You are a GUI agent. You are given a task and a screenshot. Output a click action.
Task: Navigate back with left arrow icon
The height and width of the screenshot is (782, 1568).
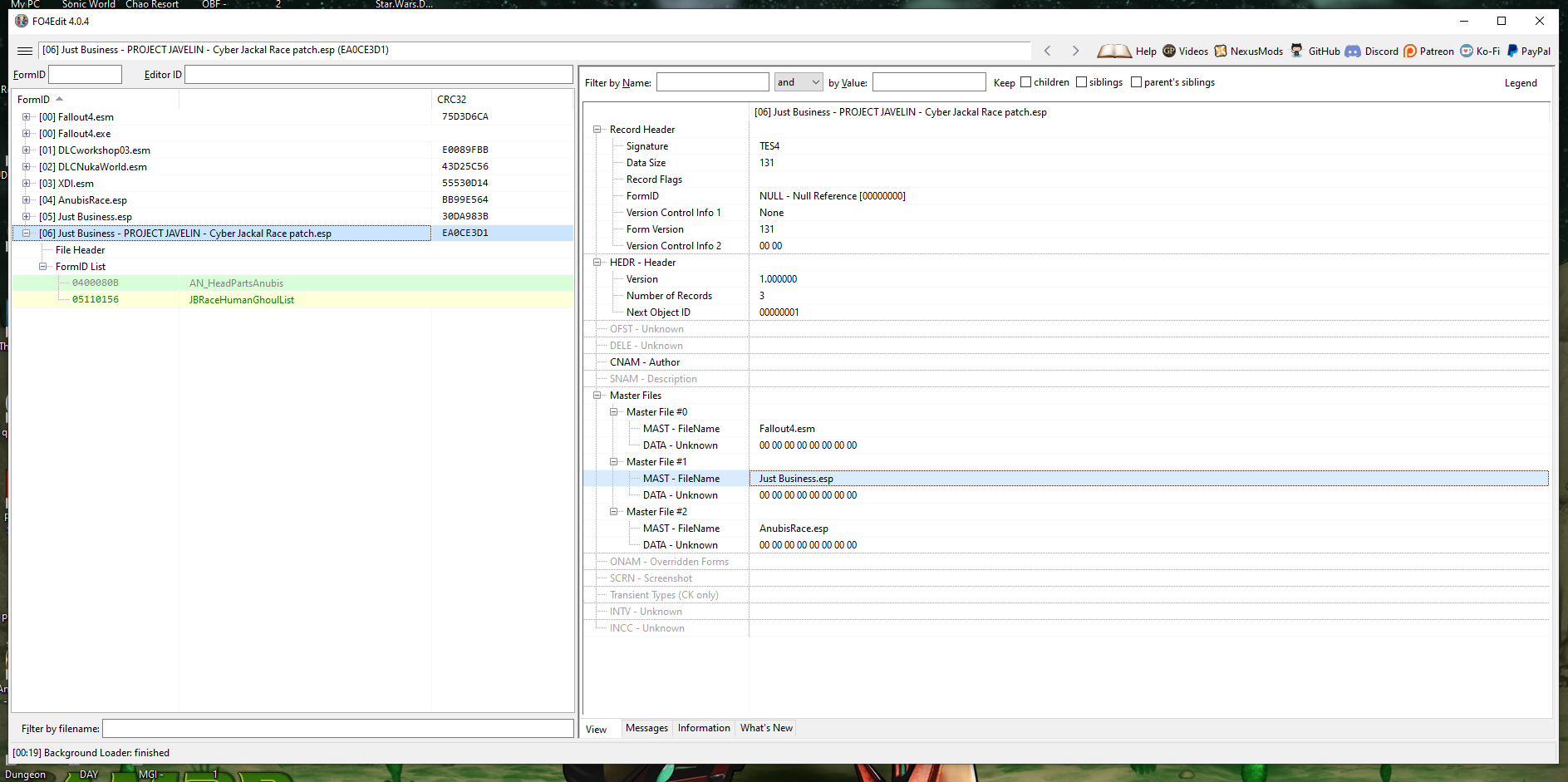(x=1047, y=51)
